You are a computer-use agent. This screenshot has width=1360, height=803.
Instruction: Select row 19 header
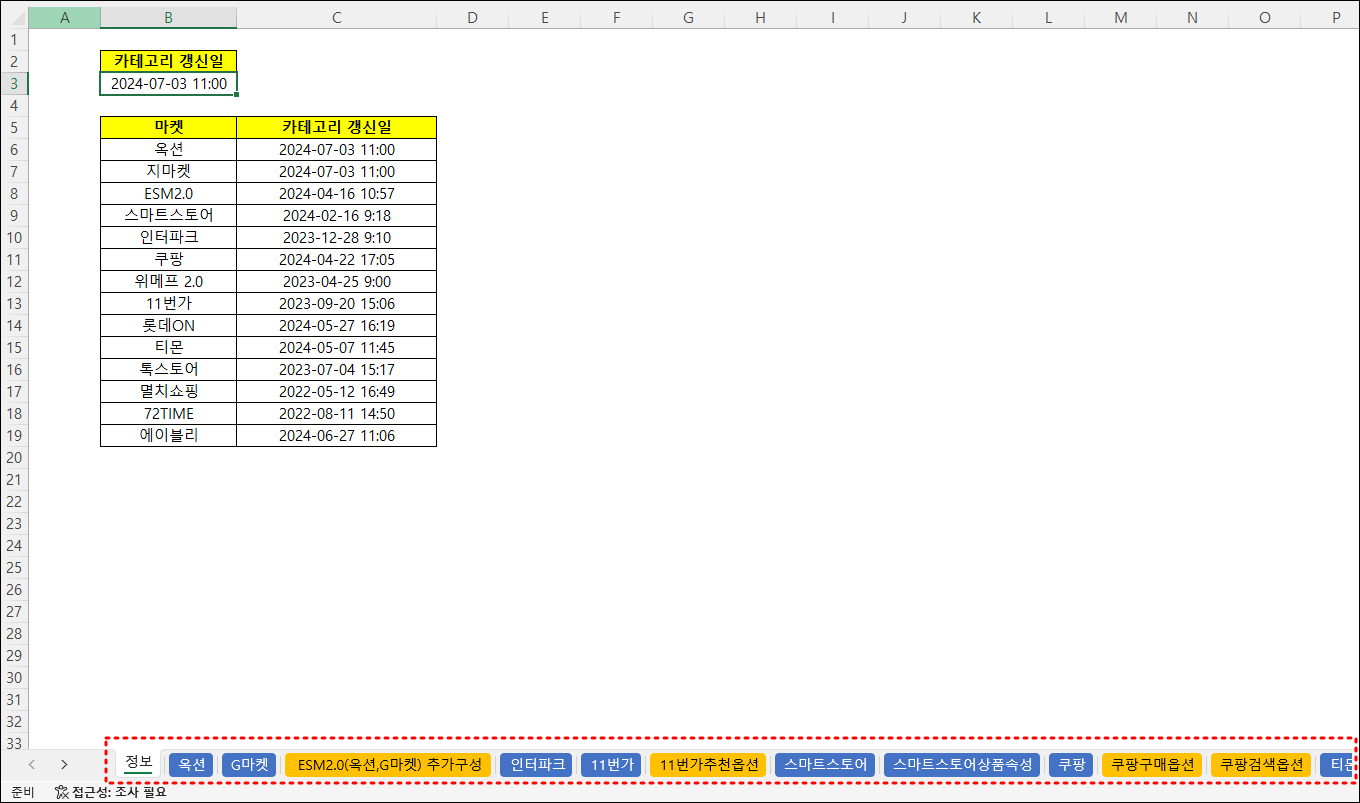14,435
